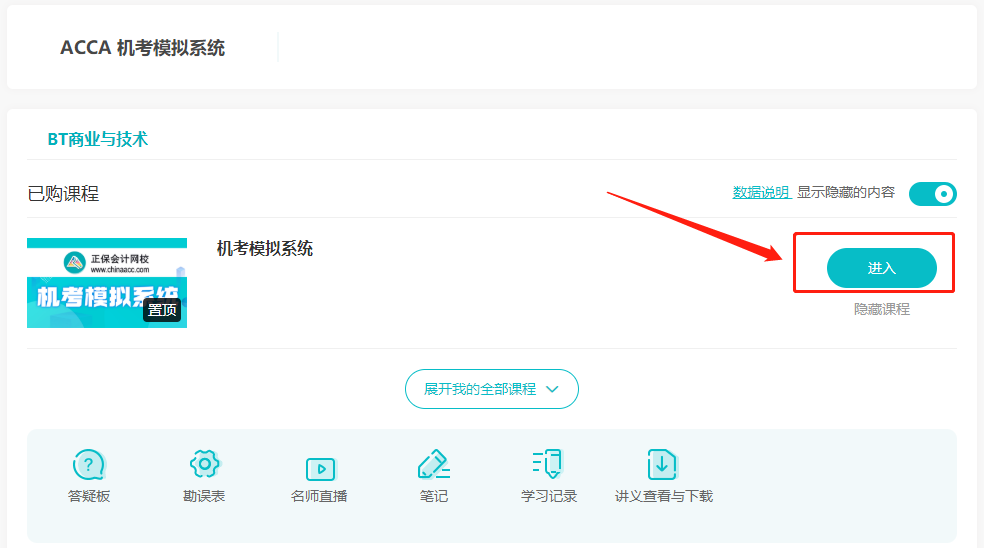Click the 机考模拟系统 course thumbnail

[x=107, y=283]
